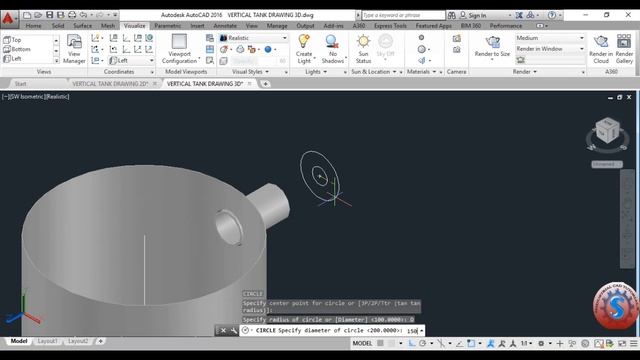
Task: Click the search binoculars icon
Action: [x=452, y=15]
